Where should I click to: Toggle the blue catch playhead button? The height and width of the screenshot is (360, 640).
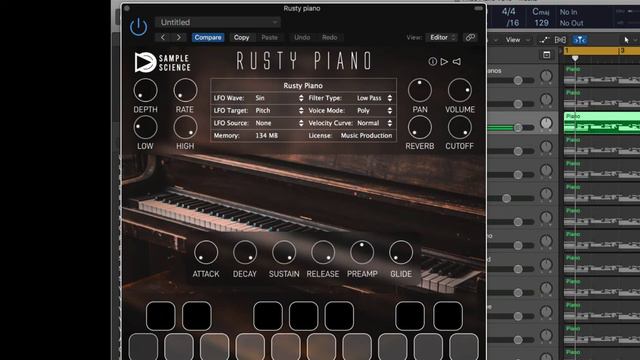[580, 40]
